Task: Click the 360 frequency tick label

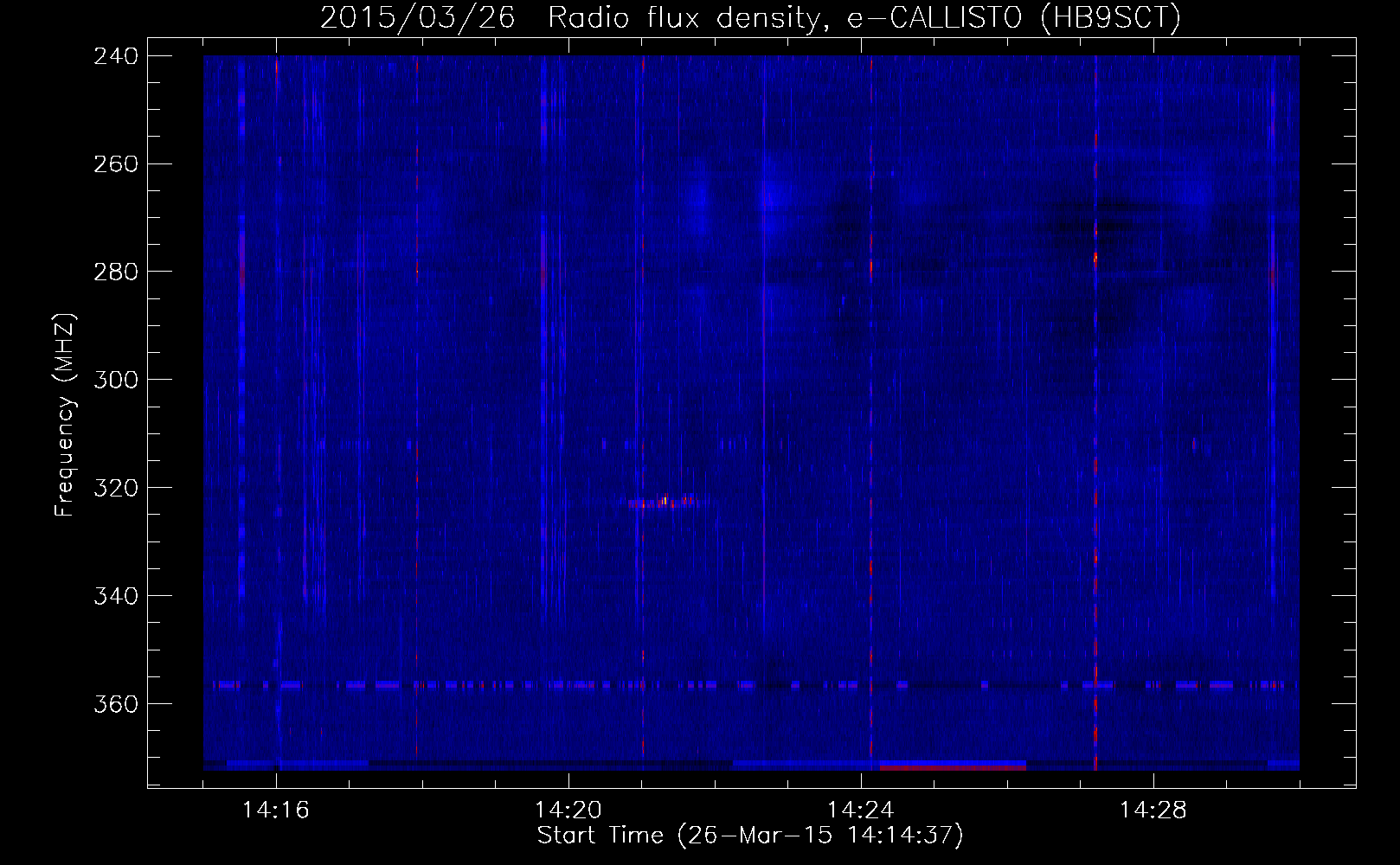Action: point(116,705)
